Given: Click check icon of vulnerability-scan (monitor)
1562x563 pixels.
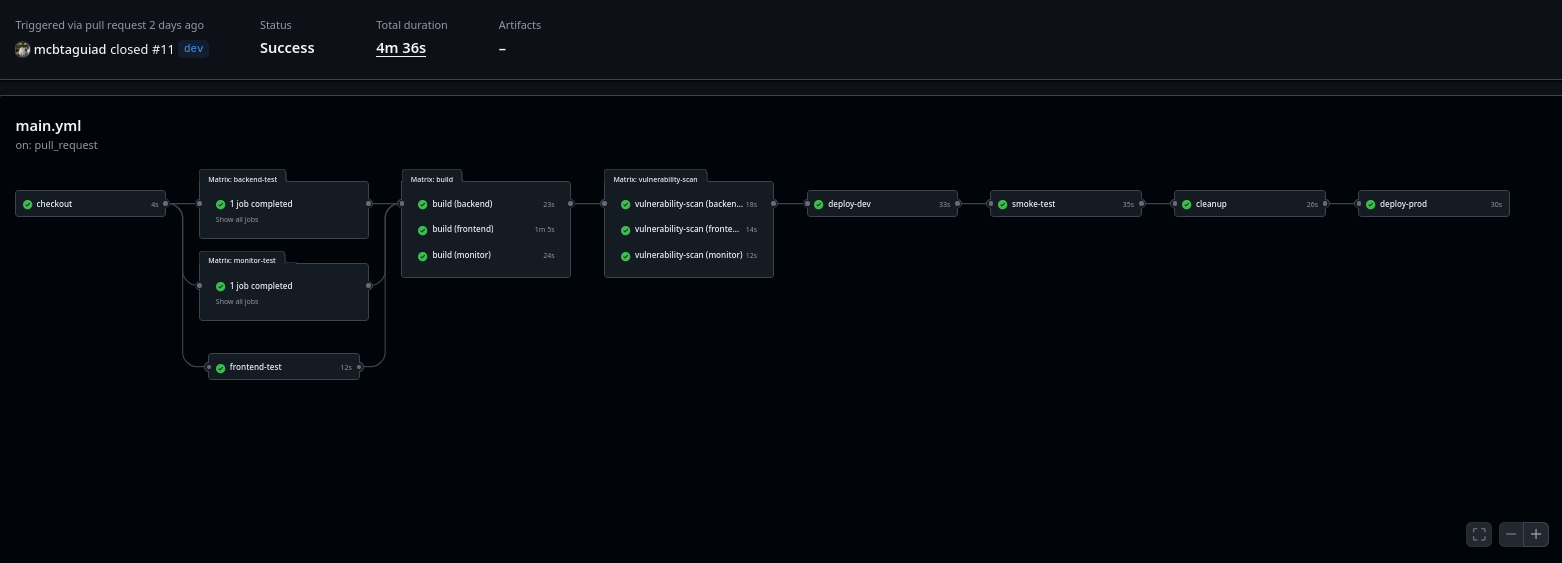Looking at the screenshot, I should click(x=626, y=256).
